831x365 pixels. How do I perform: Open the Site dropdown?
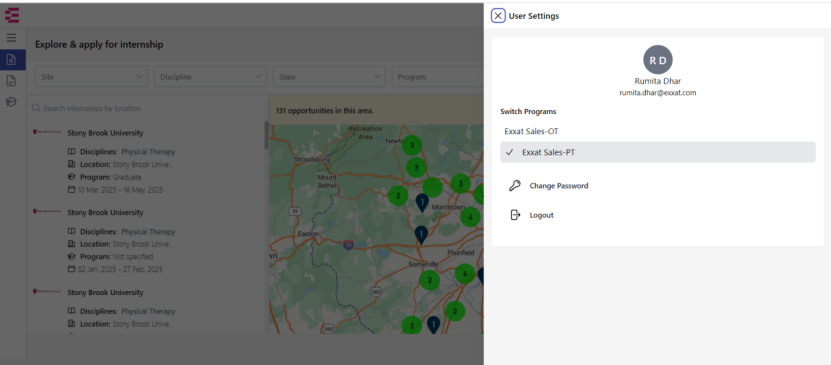[91, 77]
